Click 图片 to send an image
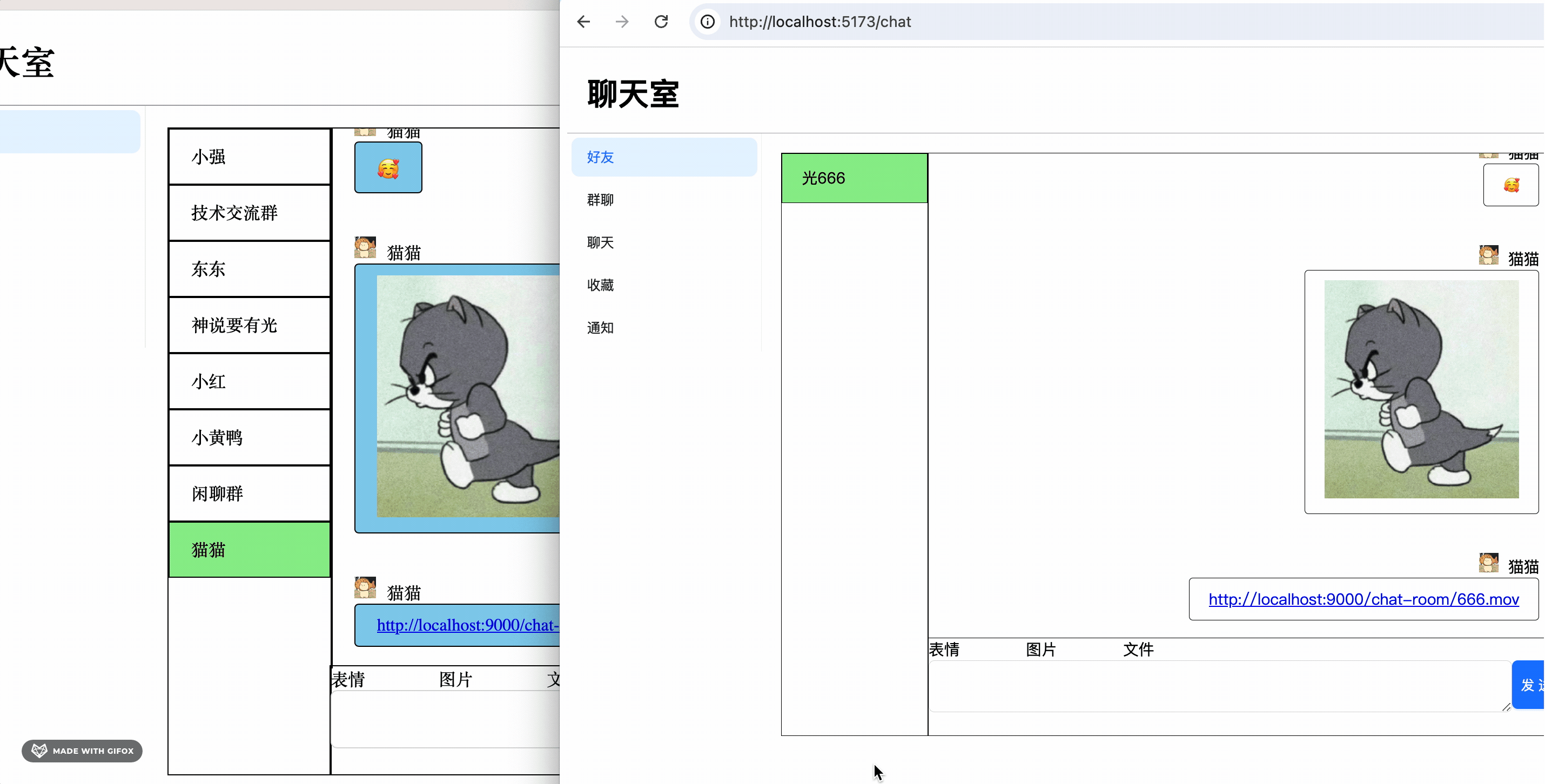The image size is (1545, 784). (1040, 650)
